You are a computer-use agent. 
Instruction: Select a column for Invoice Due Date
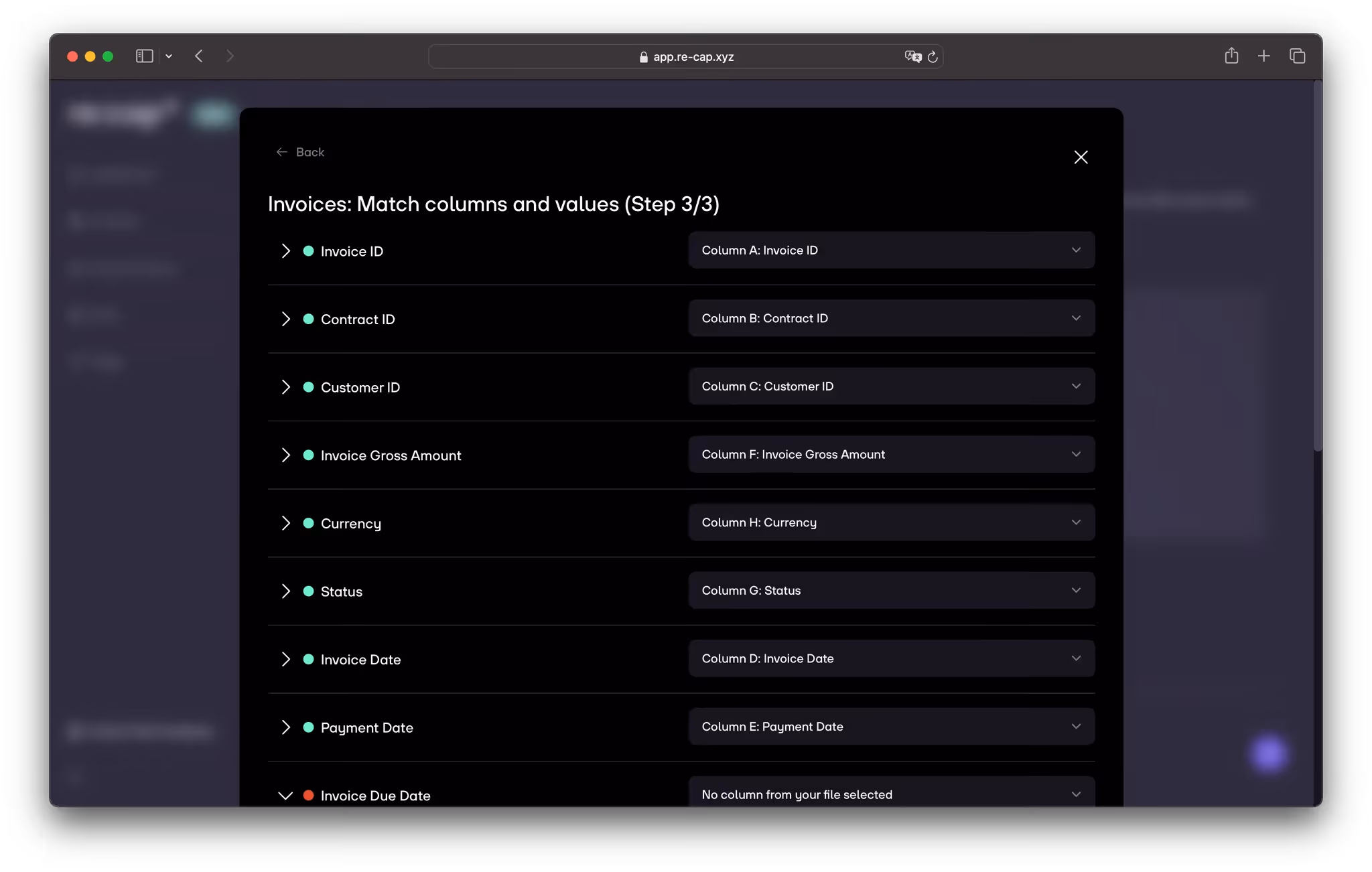891,794
